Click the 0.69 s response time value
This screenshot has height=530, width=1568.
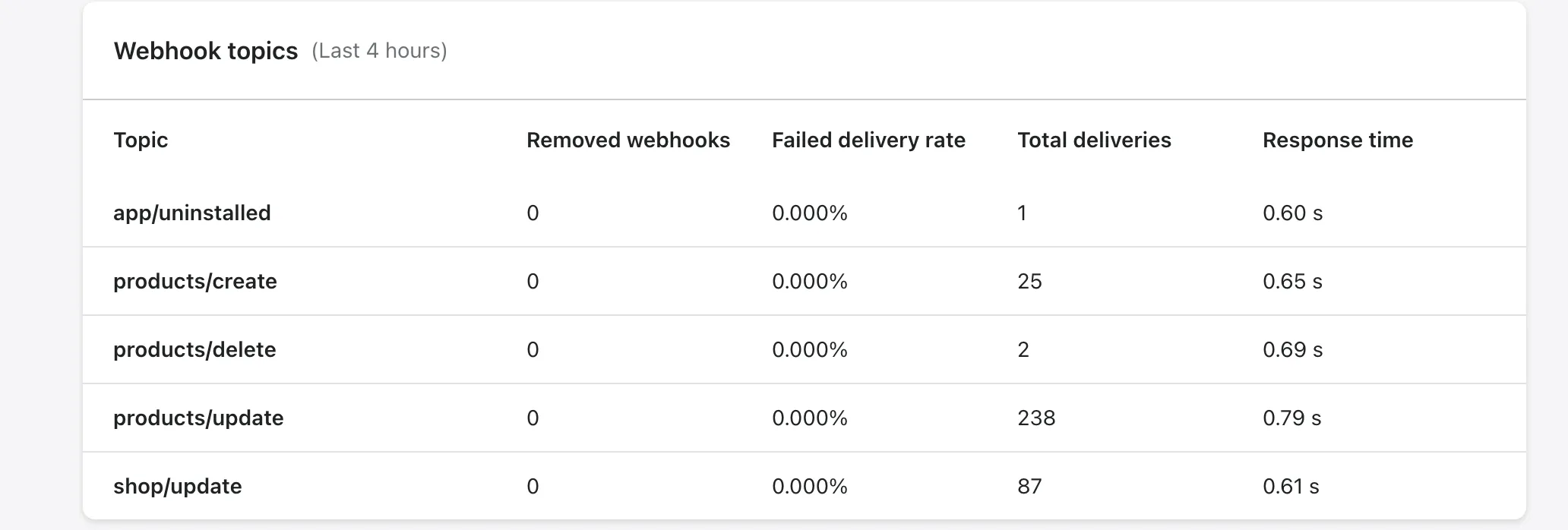point(1292,350)
